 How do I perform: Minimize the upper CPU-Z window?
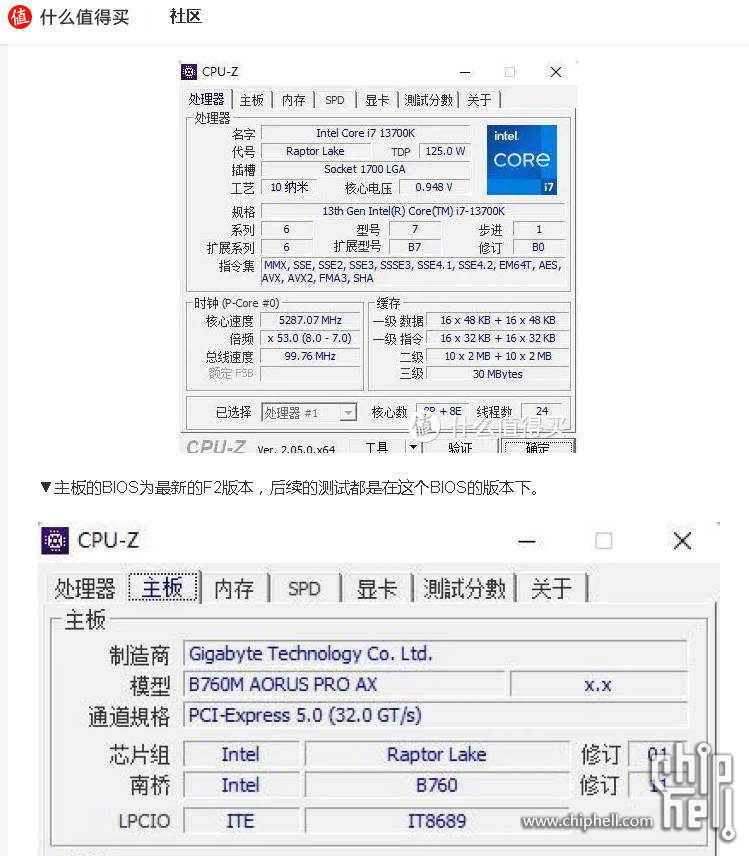tap(465, 72)
